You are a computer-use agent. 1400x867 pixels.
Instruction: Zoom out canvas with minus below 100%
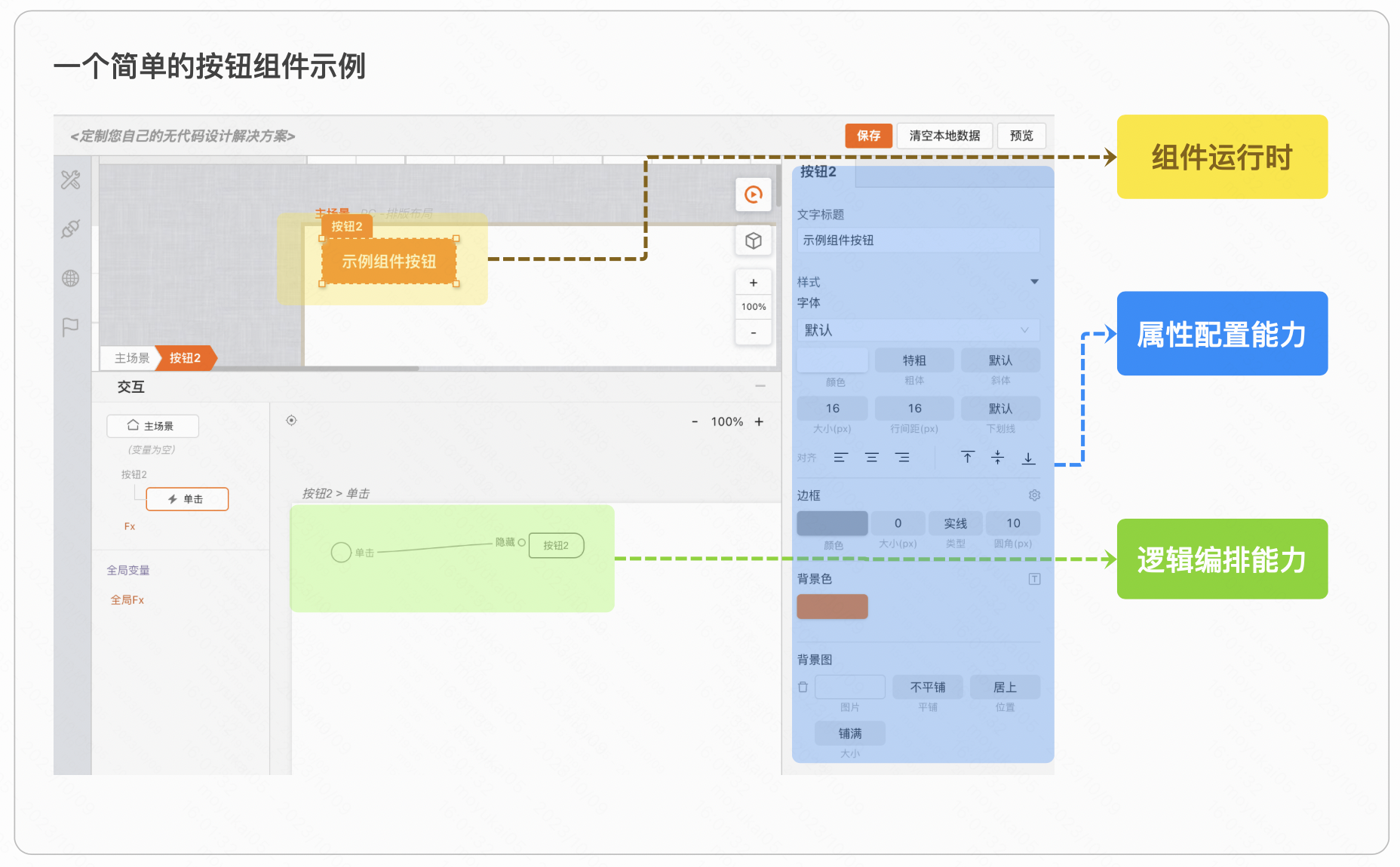click(754, 332)
